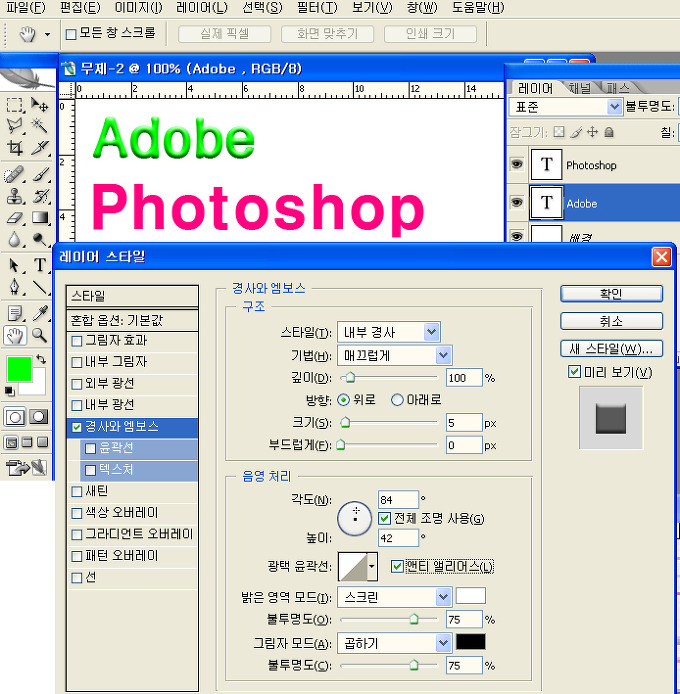Enable 그림자 효과 (Drop Shadow) checkbox
The image size is (680, 694).
[77, 341]
